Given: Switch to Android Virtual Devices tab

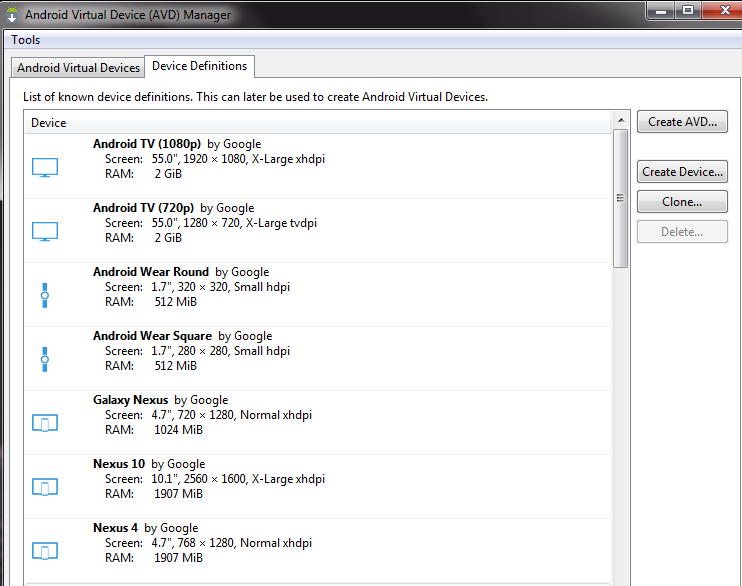Looking at the screenshot, I should 78,68.
